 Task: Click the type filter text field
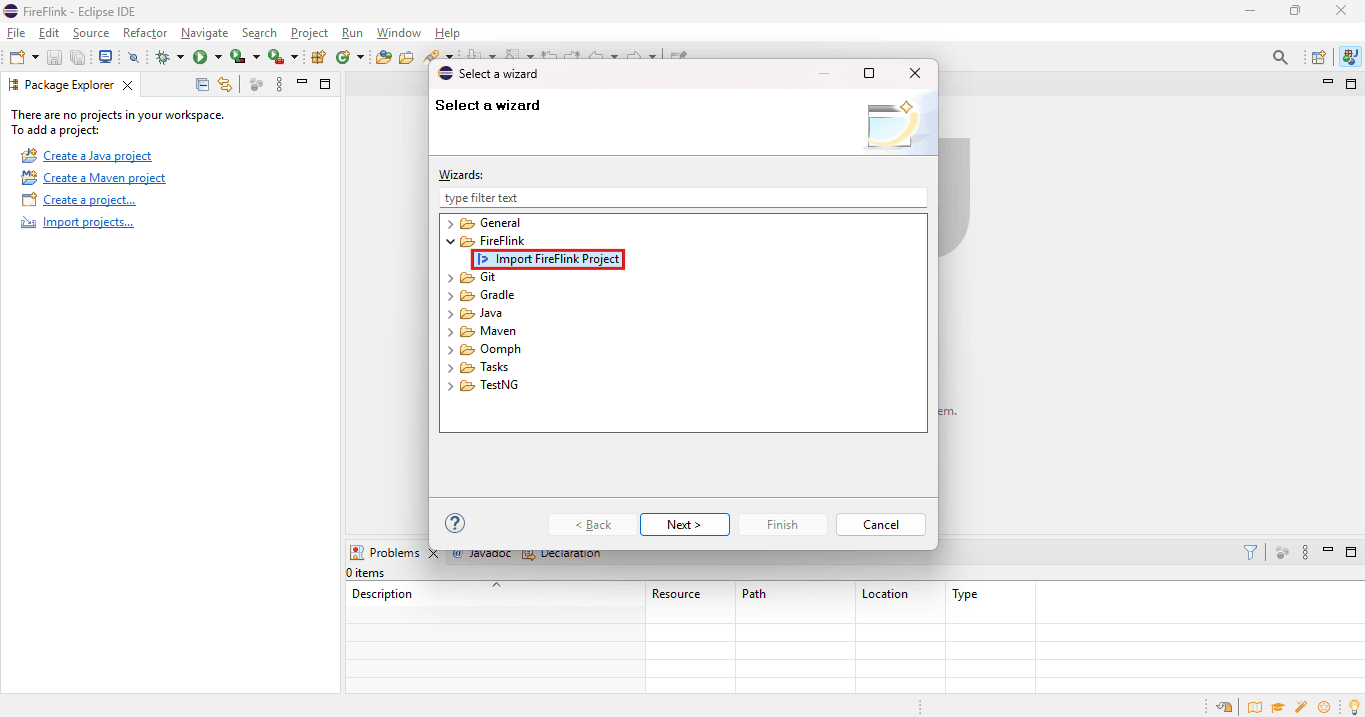click(x=683, y=198)
